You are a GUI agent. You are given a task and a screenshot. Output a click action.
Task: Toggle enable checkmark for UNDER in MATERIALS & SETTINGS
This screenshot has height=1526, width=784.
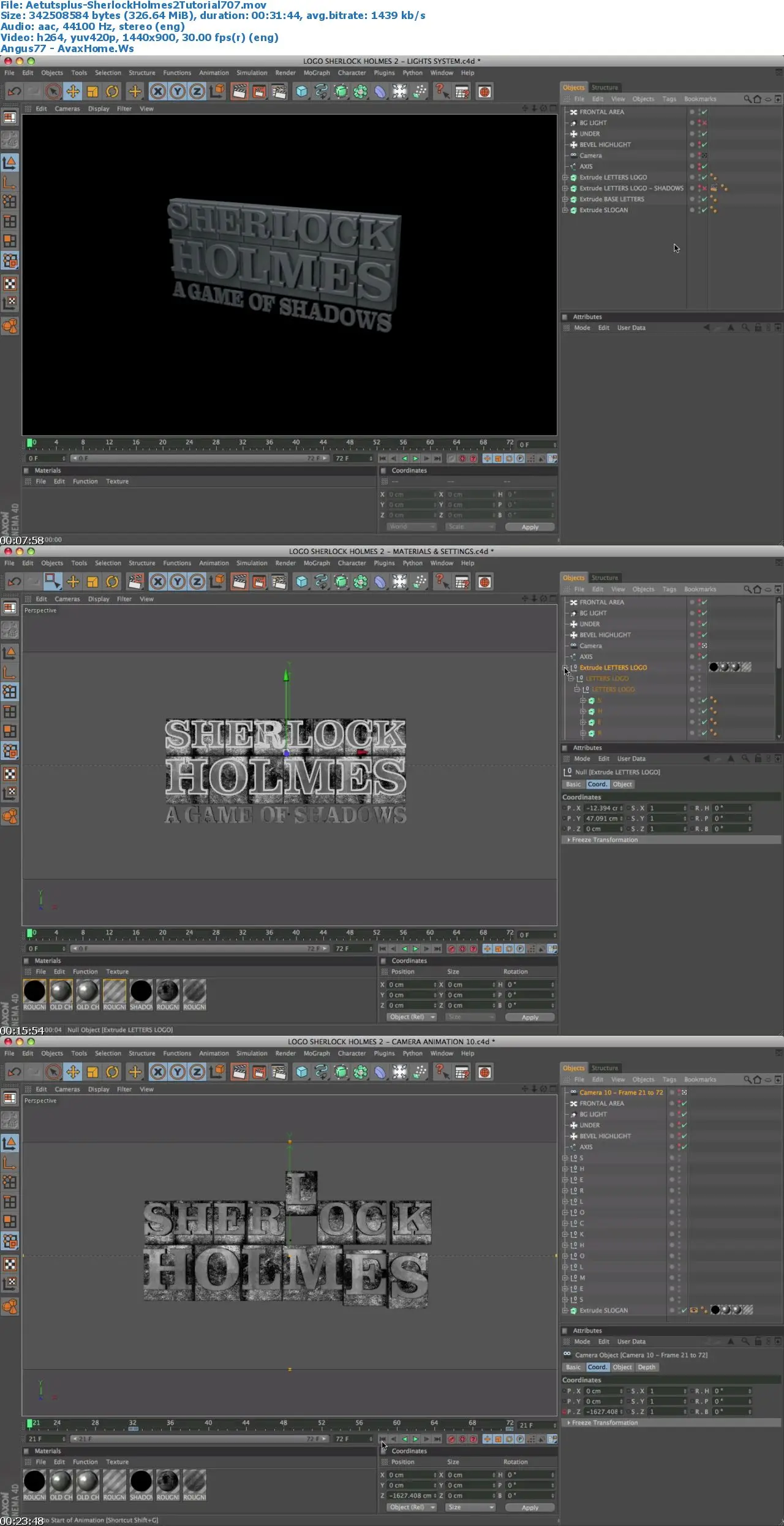click(x=704, y=624)
